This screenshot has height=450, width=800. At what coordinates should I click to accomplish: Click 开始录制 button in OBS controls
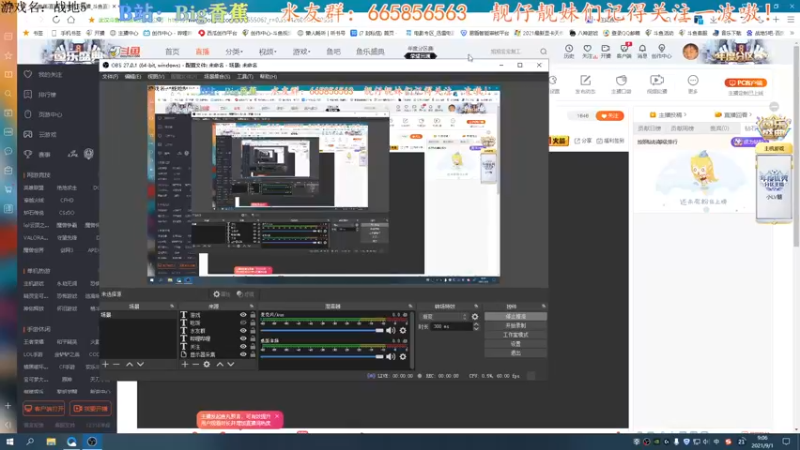point(515,326)
